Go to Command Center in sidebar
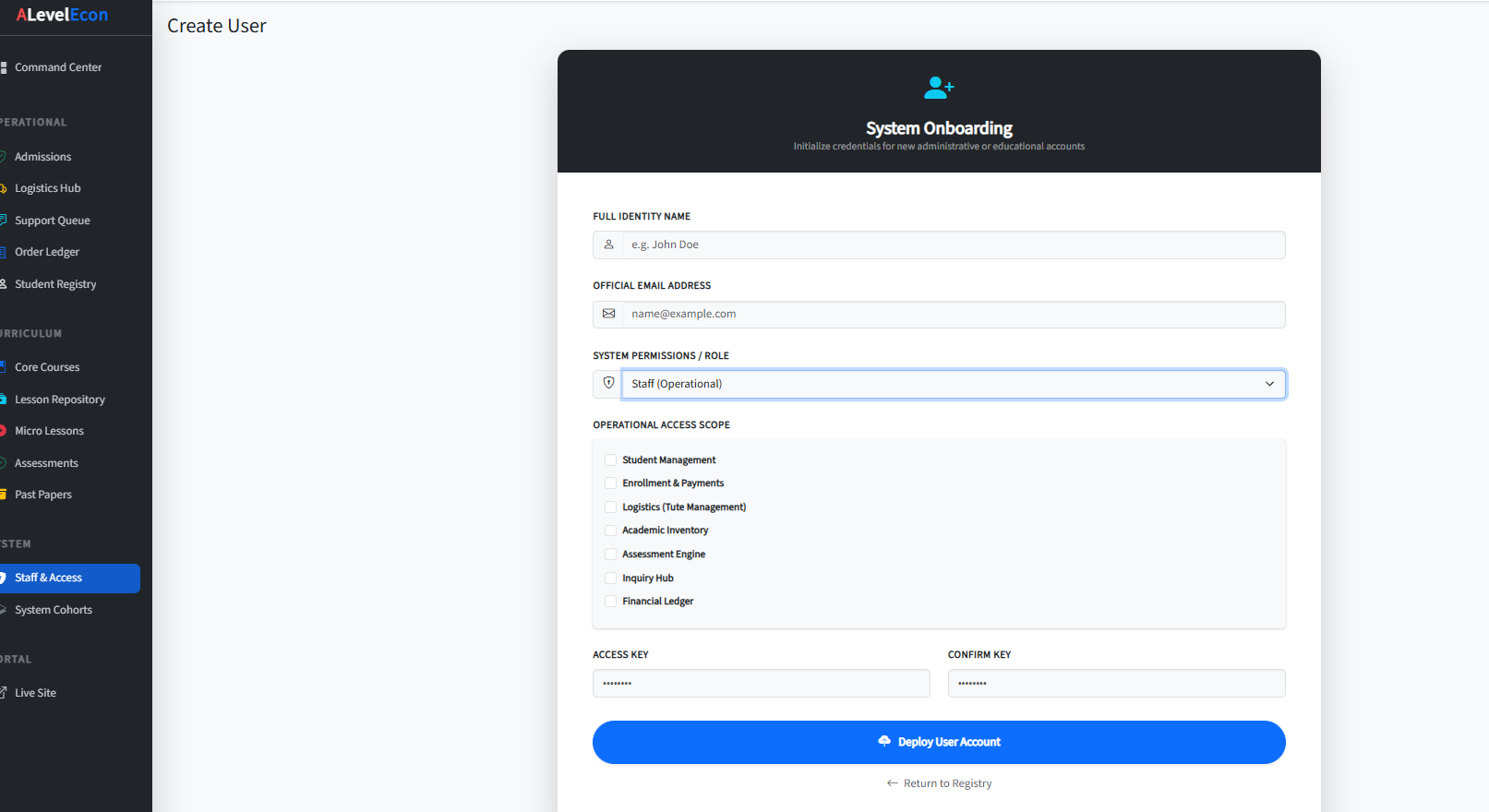 [x=58, y=67]
